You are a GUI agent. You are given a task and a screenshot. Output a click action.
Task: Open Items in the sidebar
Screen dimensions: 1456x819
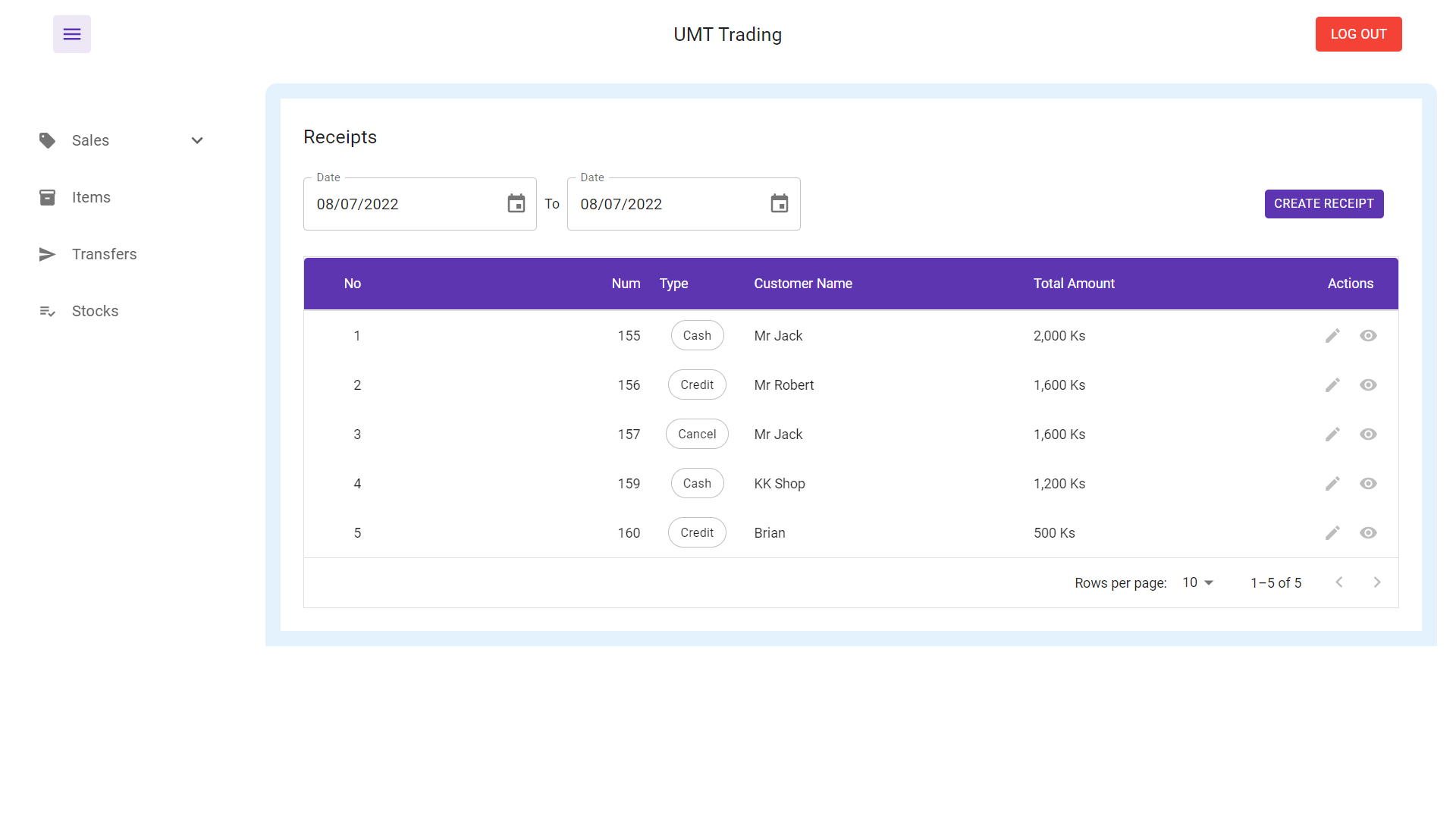click(x=91, y=197)
